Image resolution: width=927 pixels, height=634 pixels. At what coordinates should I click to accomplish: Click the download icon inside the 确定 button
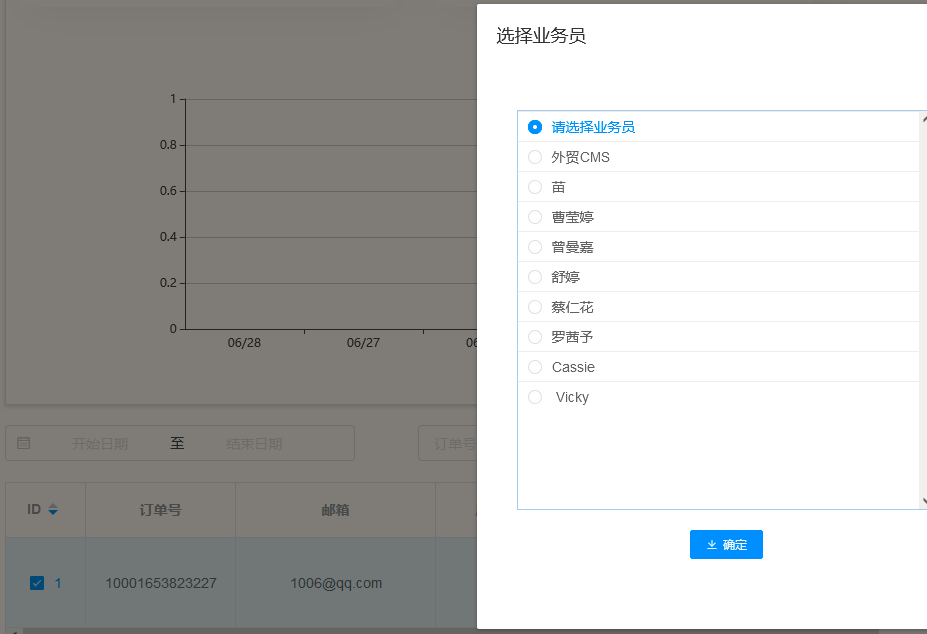[x=710, y=545]
